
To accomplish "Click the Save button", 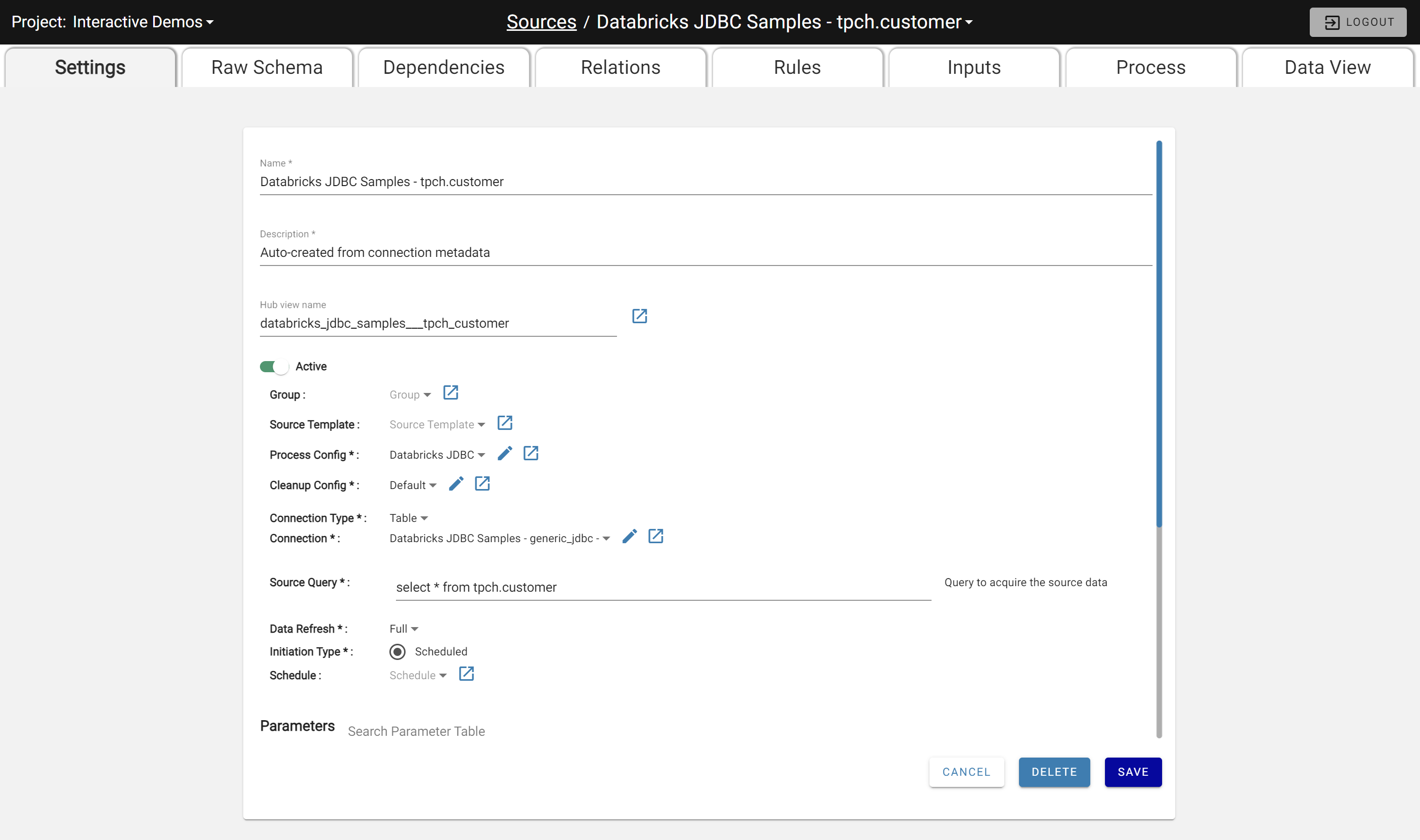I will coord(1132,772).
